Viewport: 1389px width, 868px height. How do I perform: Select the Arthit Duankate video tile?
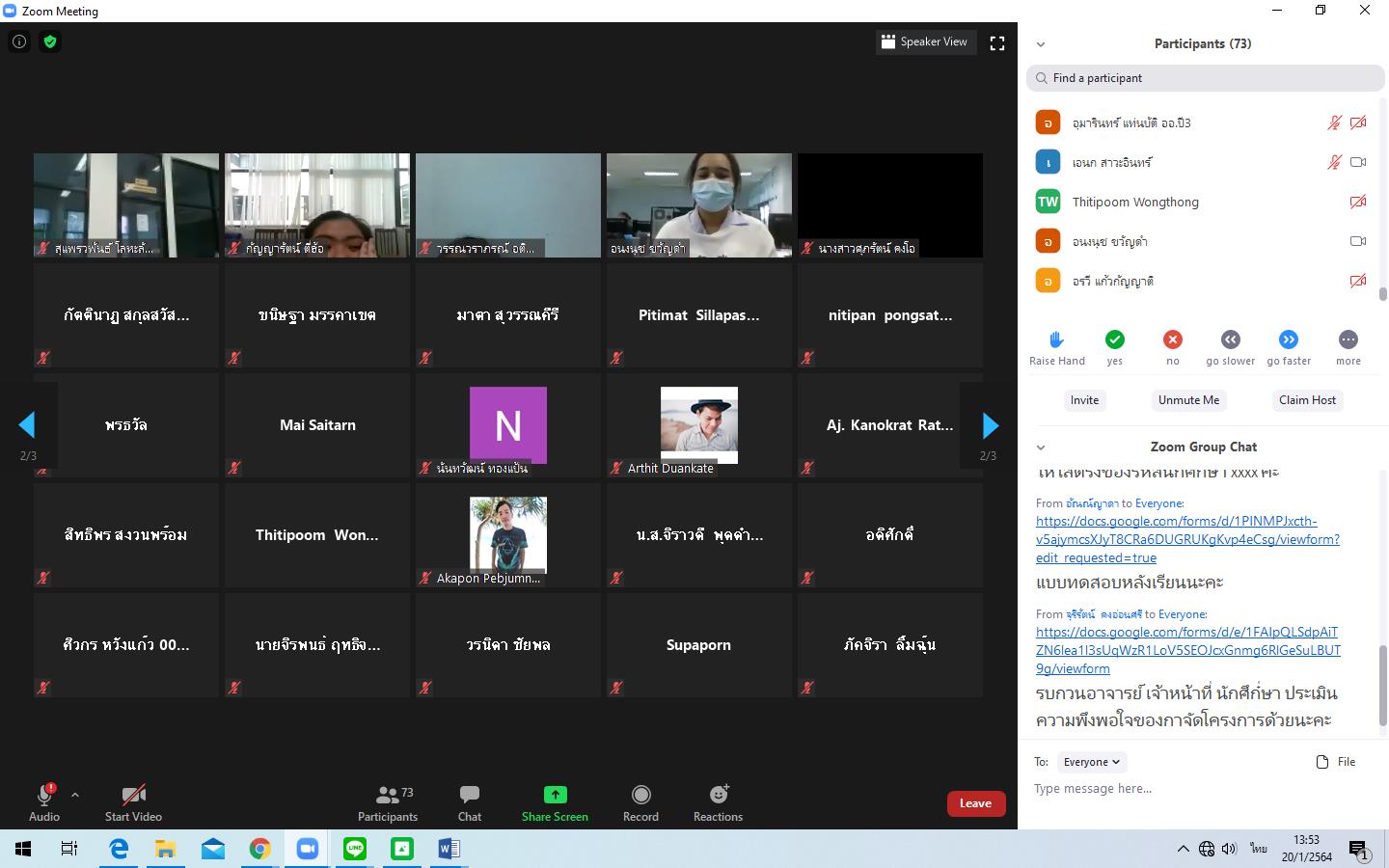pyautogui.click(x=698, y=425)
